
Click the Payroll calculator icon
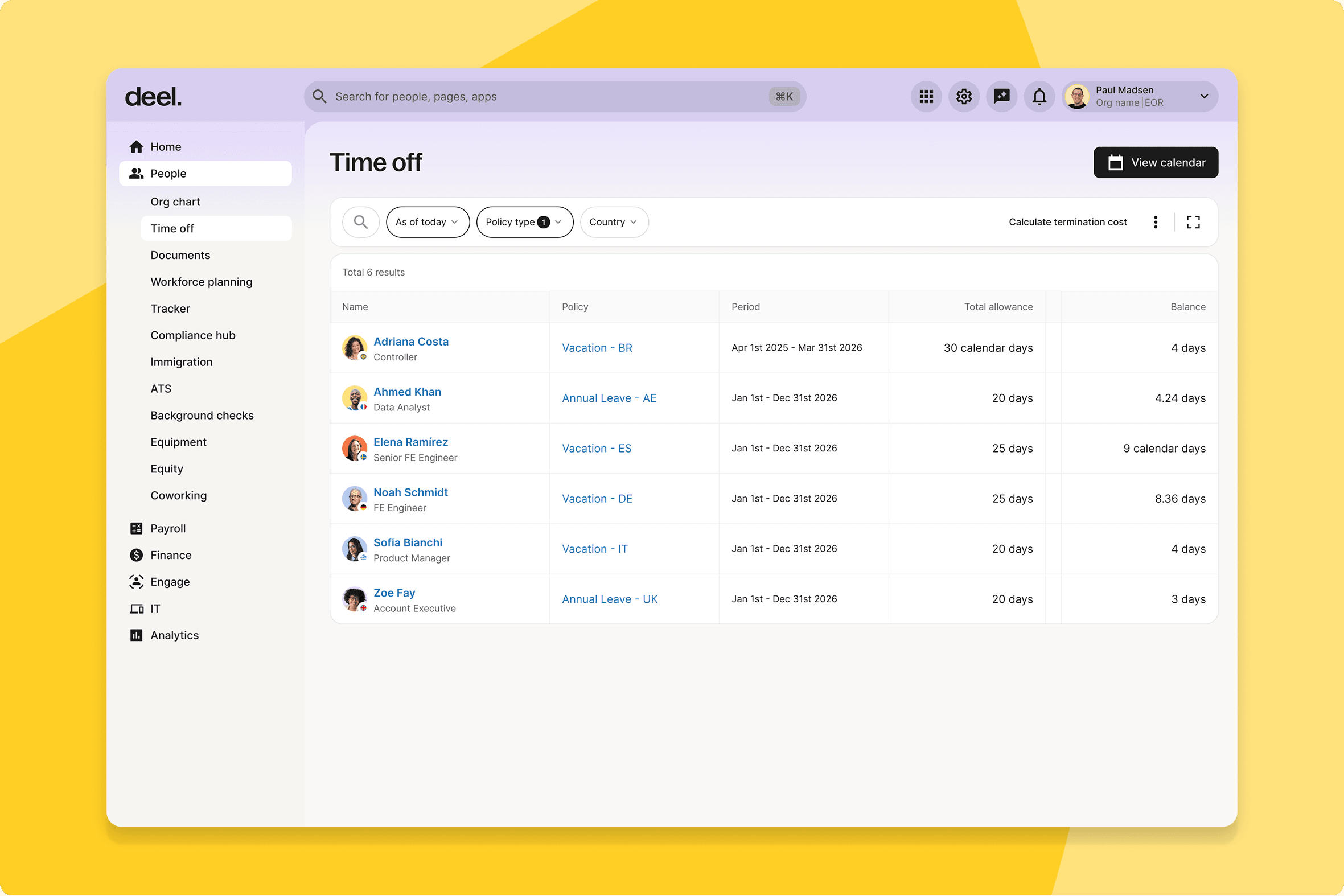point(136,529)
